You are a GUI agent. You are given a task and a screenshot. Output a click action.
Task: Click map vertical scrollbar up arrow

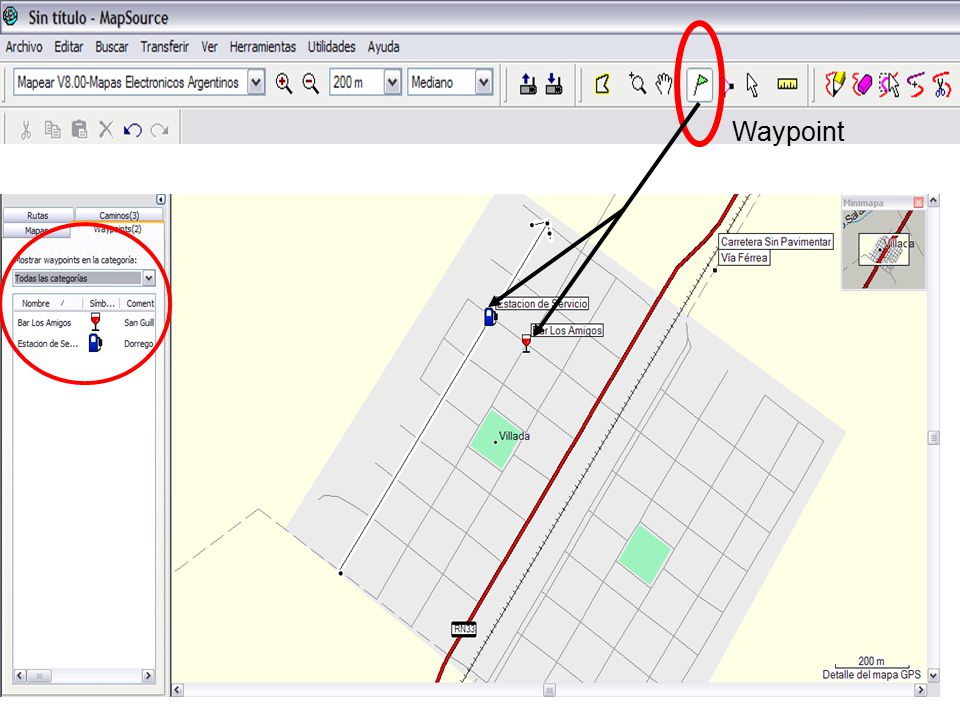tap(934, 200)
